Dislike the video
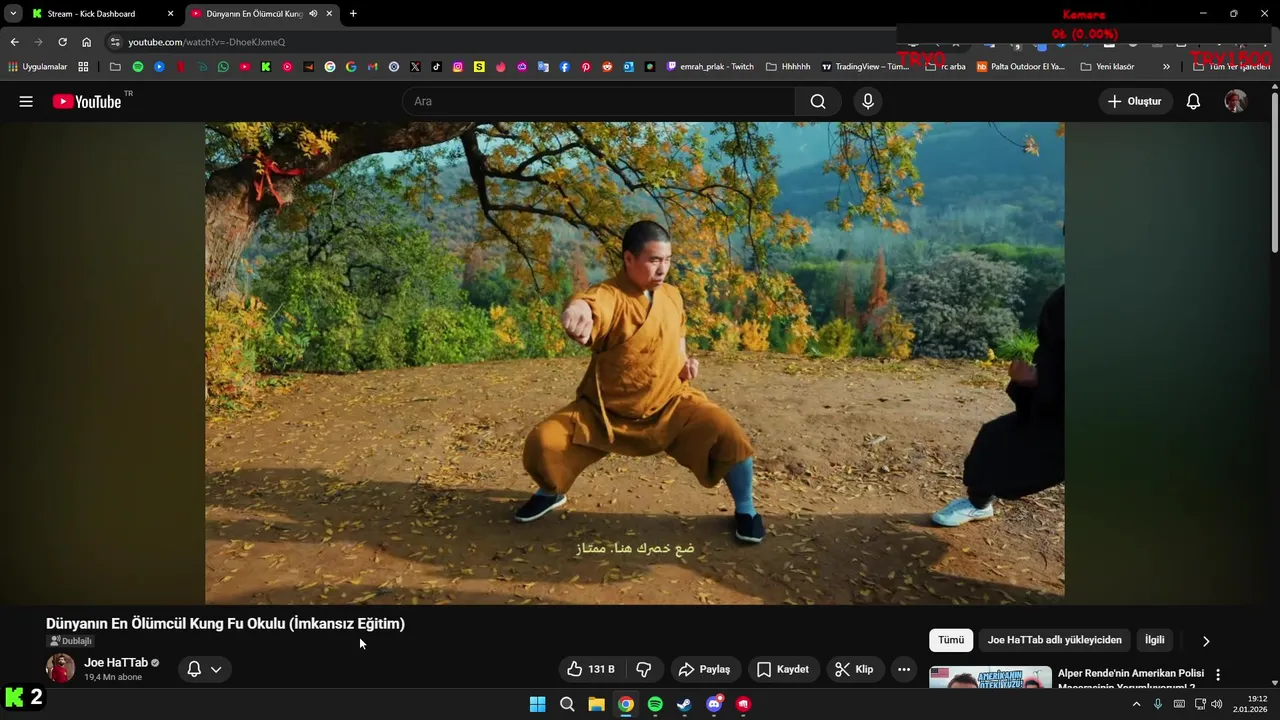Viewport: 1280px width, 720px height. tap(644, 669)
